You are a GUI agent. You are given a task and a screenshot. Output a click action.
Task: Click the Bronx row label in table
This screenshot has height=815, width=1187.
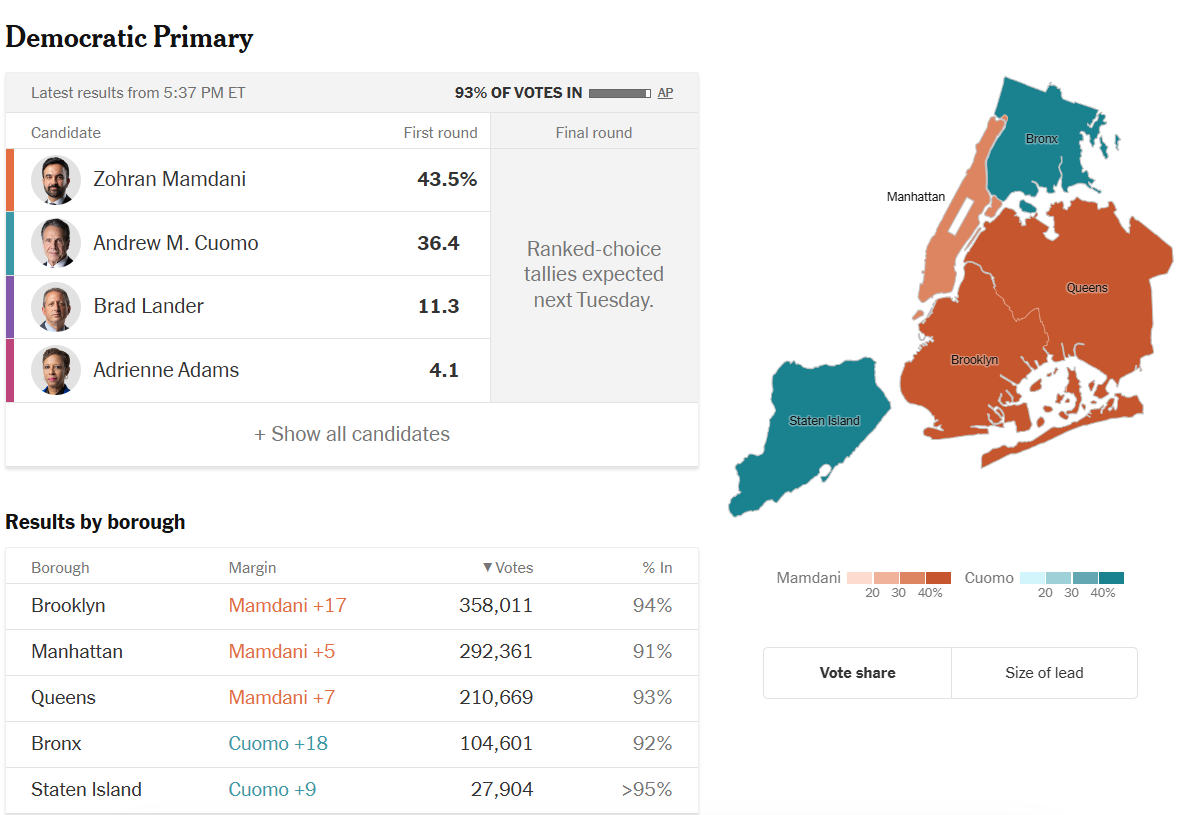coord(56,744)
